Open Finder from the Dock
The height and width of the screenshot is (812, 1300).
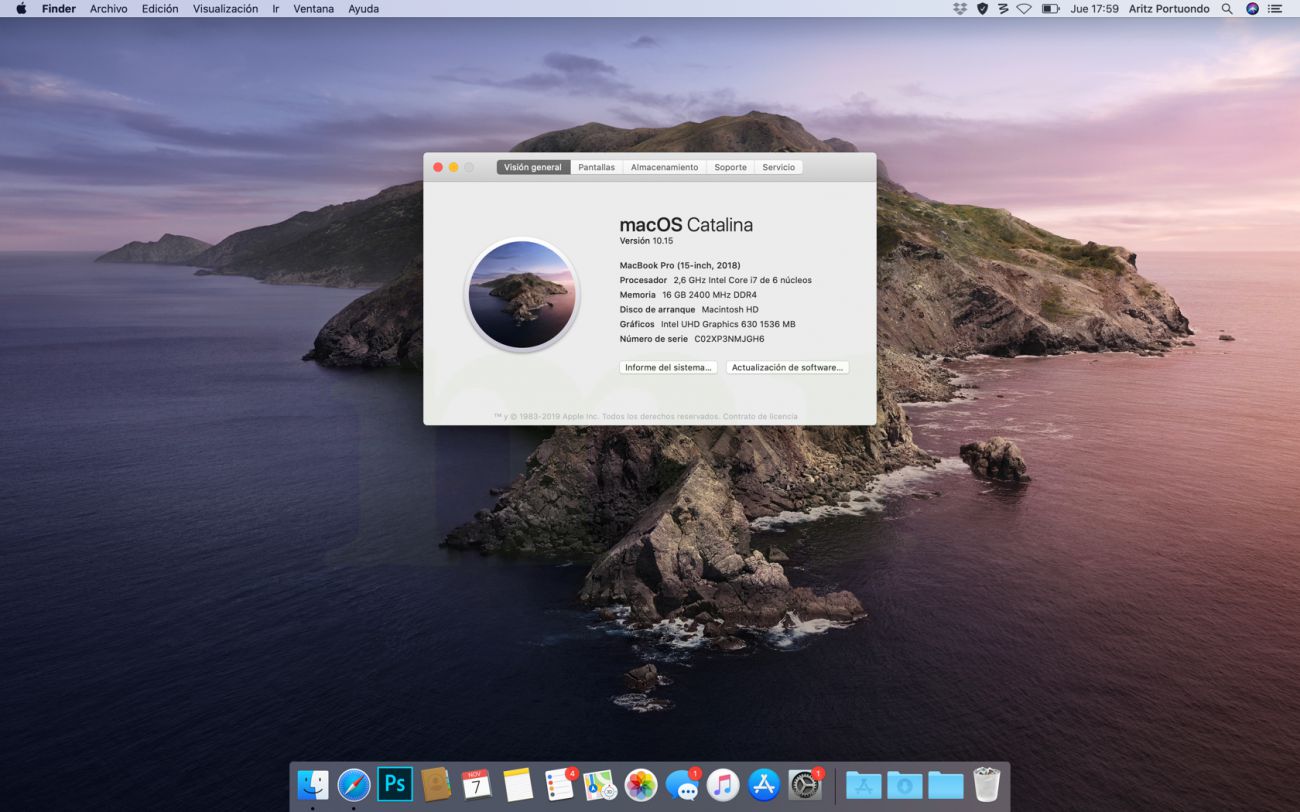313,785
